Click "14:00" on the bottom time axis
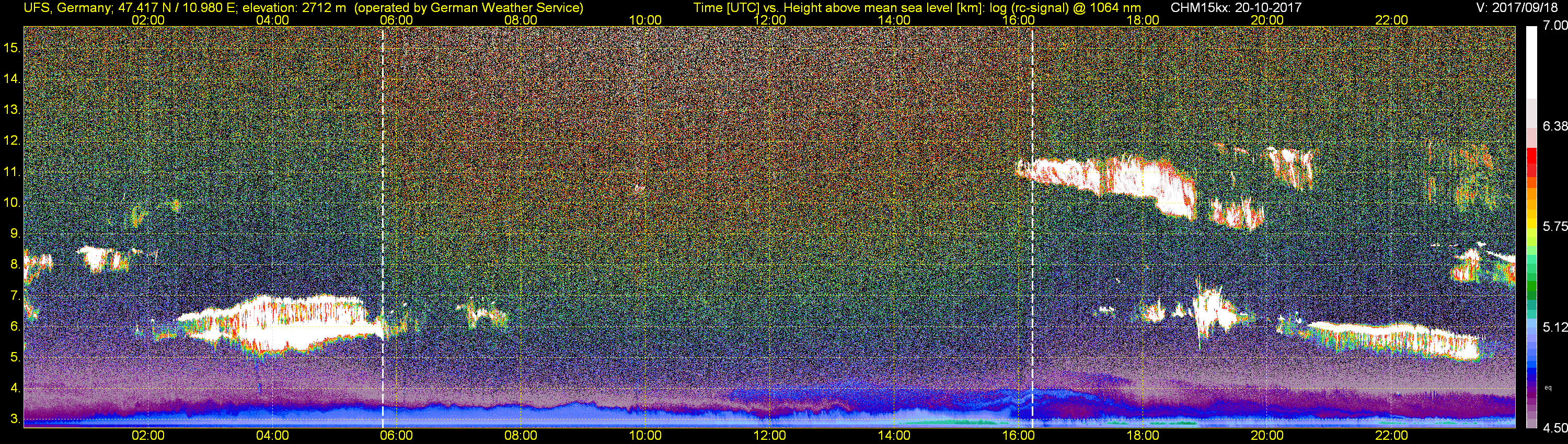The height and width of the screenshot is (444, 1568). 894,436
